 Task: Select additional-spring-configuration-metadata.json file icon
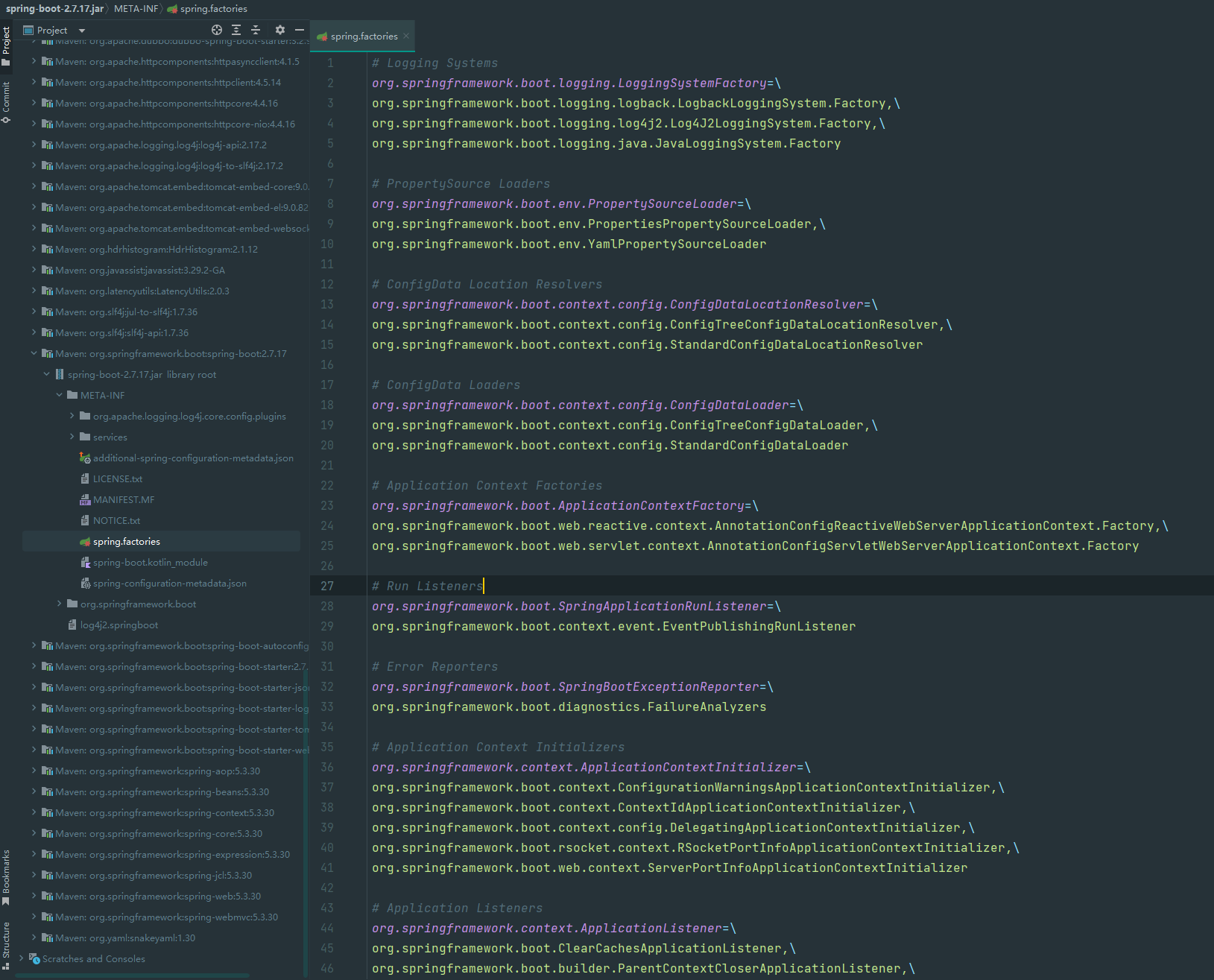[x=85, y=458]
